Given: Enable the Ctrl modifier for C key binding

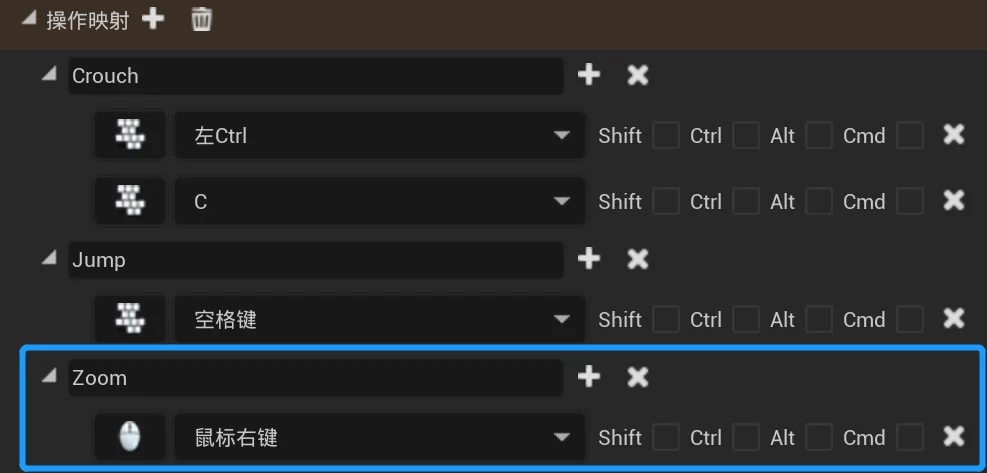Looking at the screenshot, I should [x=746, y=202].
